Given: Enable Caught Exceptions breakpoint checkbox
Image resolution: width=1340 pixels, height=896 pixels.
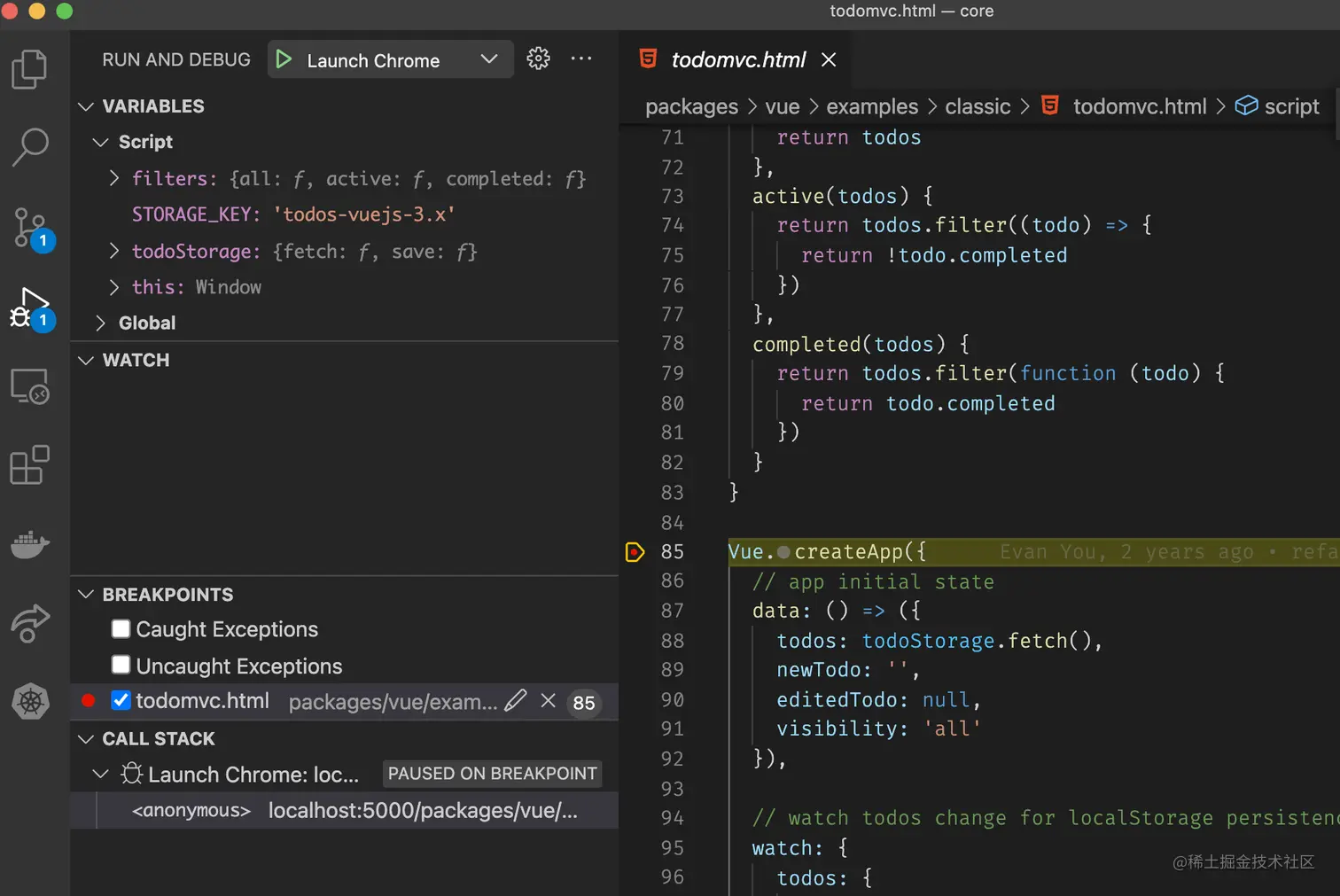Looking at the screenshot, I should pyautogui.click(x=121, y=629).
